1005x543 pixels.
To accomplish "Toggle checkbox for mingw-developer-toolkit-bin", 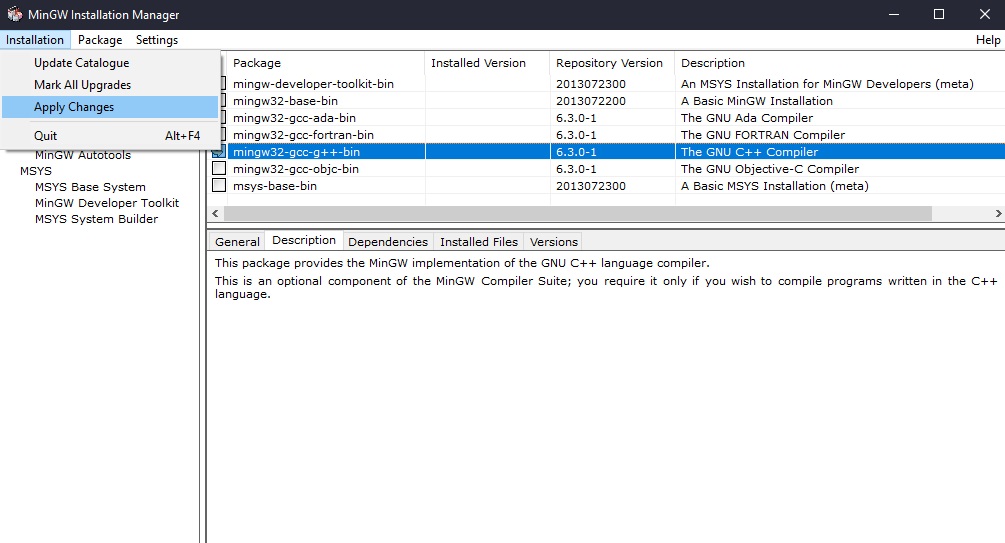I will click(x=223, y=83).
